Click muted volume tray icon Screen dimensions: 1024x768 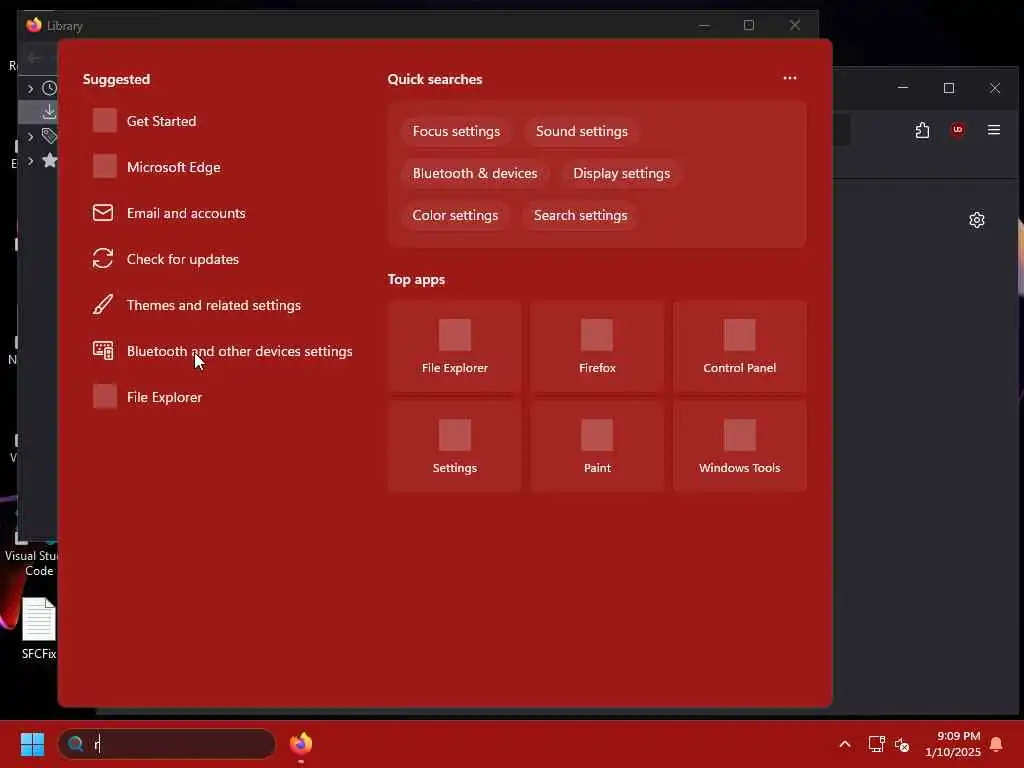(x=902, y=744)
